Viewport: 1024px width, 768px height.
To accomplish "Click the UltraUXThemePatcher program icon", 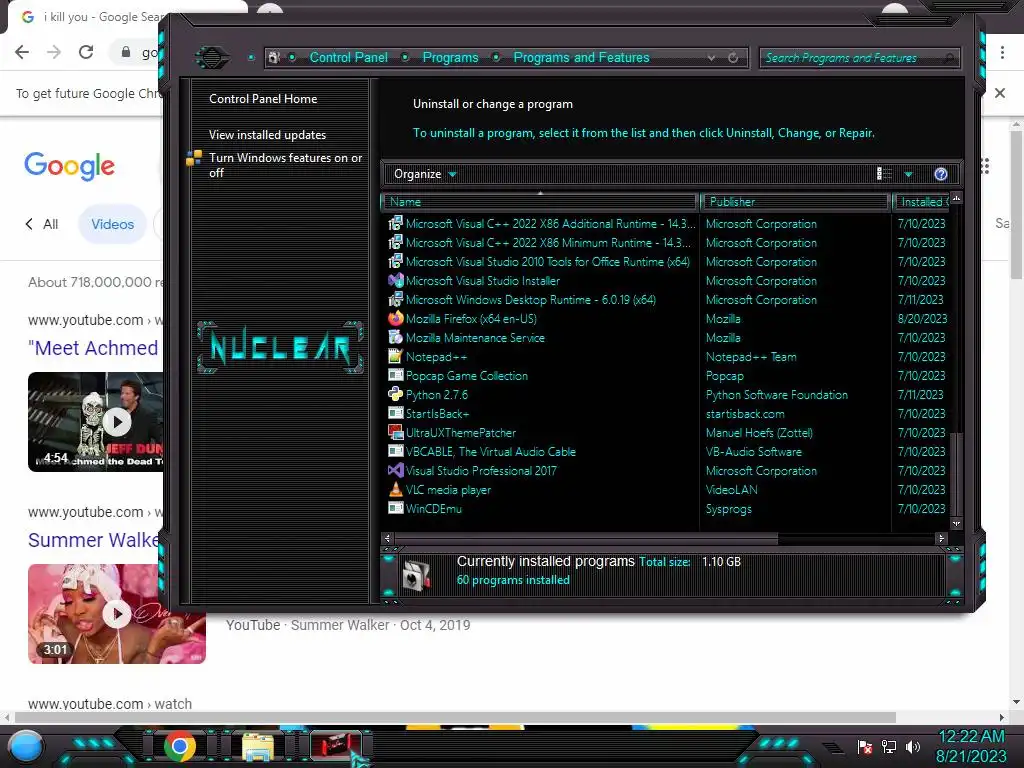I will coord(395,432).
